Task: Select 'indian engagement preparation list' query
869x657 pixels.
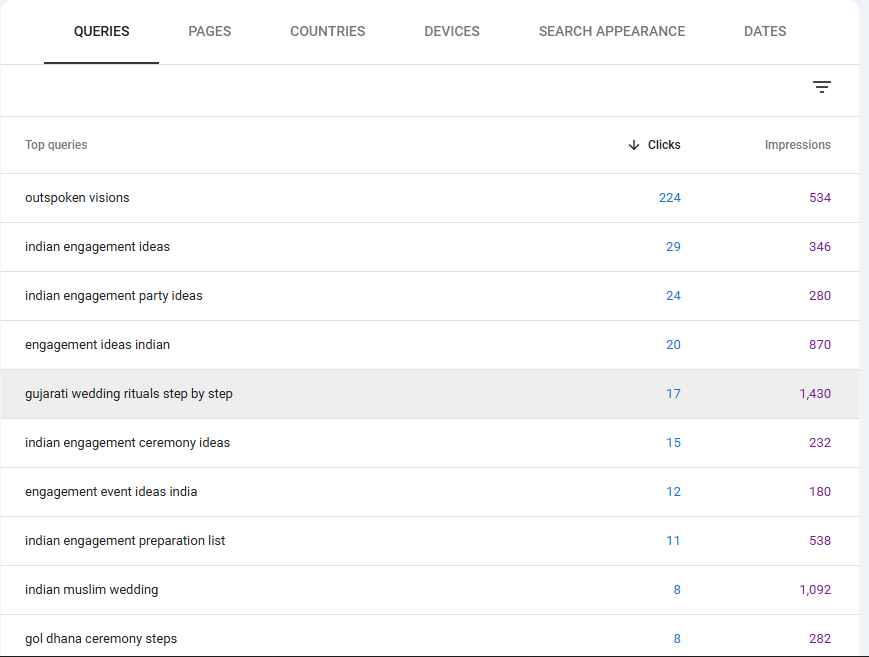Action: pyautogui.click(x=125, y=541)
